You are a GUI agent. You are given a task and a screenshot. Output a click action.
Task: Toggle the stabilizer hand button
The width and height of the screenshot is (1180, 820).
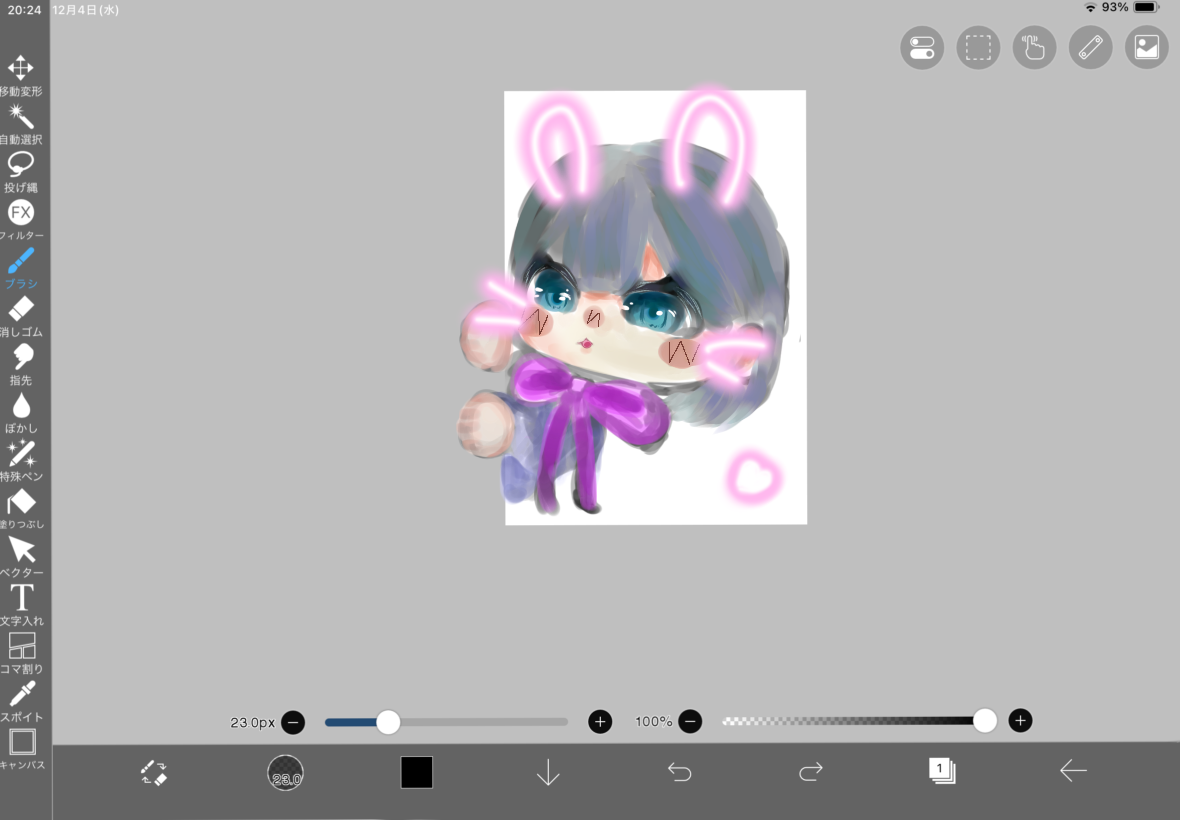point(1034,48)
